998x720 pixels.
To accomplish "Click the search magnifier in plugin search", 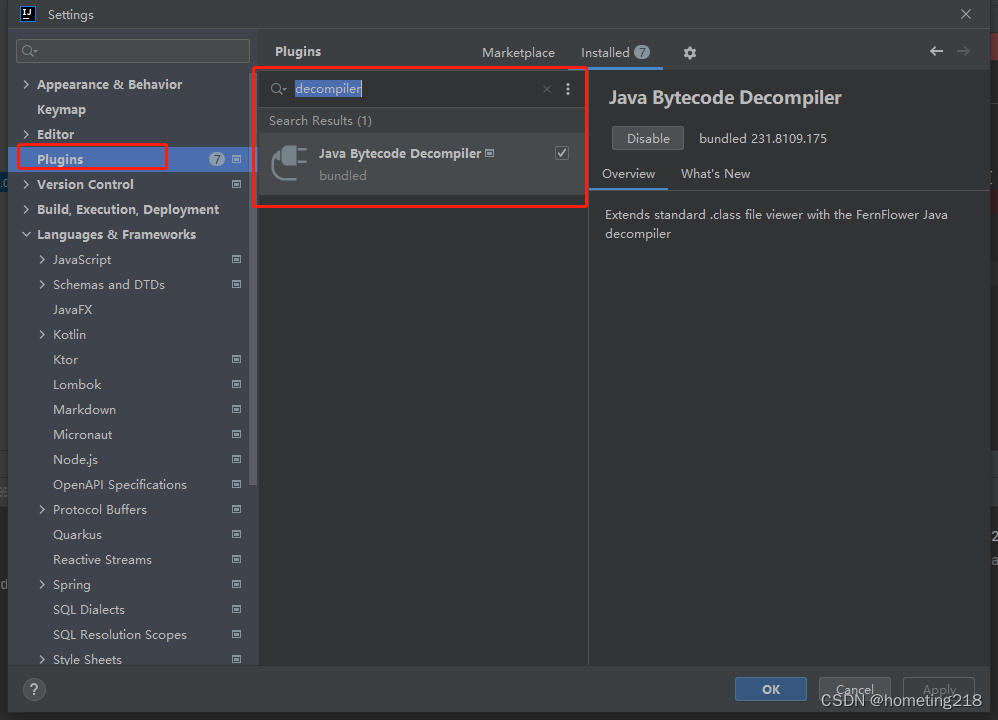I will 278,89.
